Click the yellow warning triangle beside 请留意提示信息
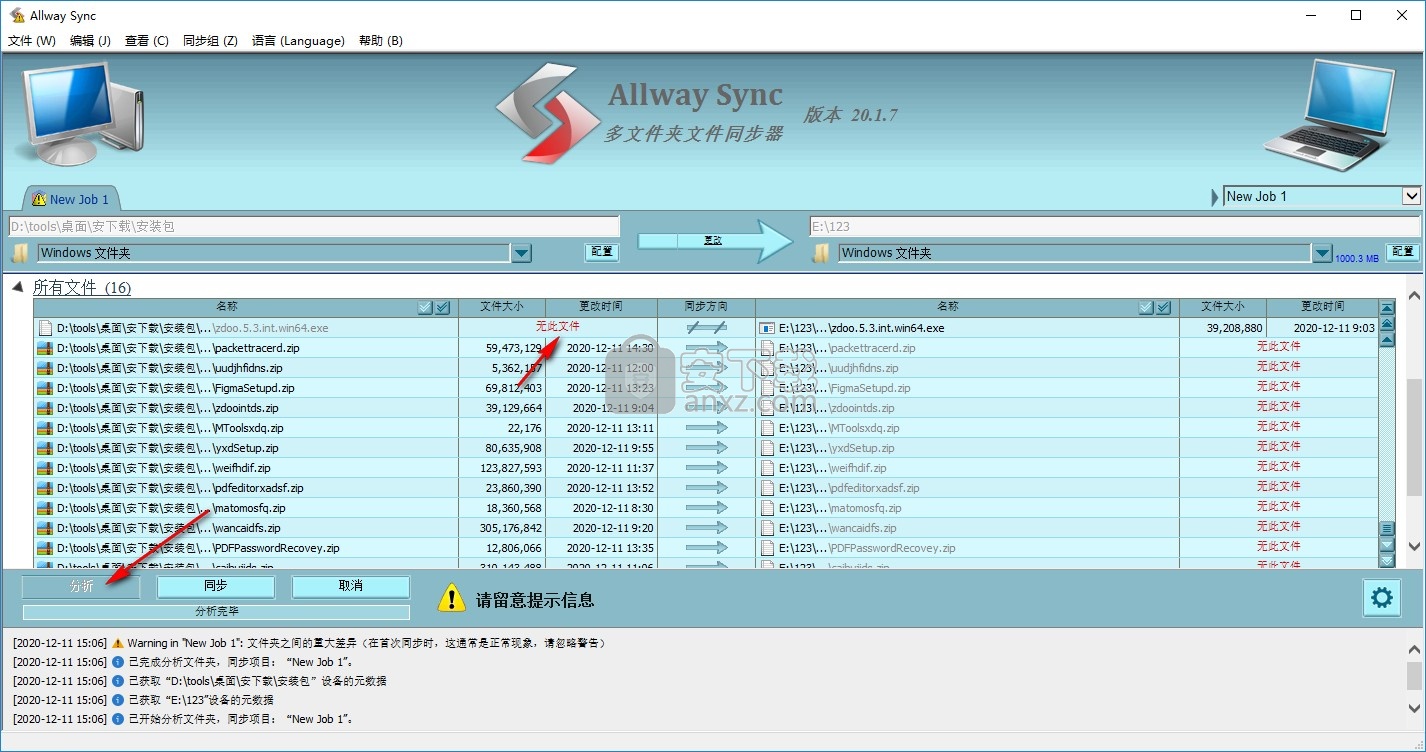 [452, 599]
